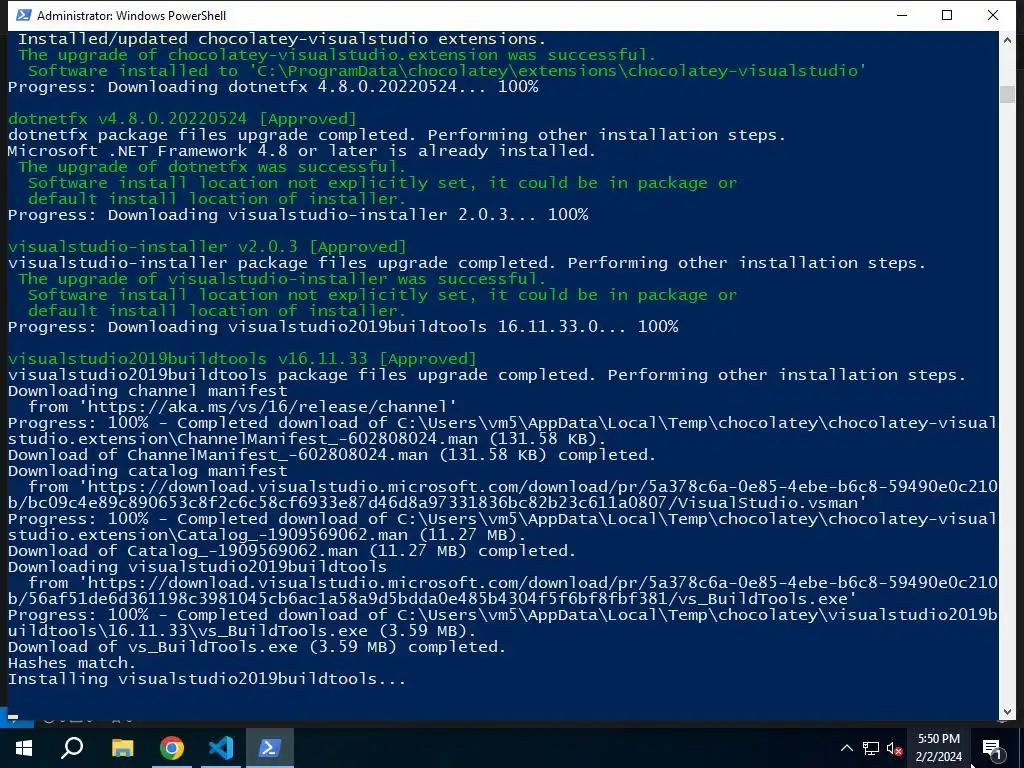Click the PowerShell vertical scrollbar thumb
1024x768 pixels.
[1006, 93]
